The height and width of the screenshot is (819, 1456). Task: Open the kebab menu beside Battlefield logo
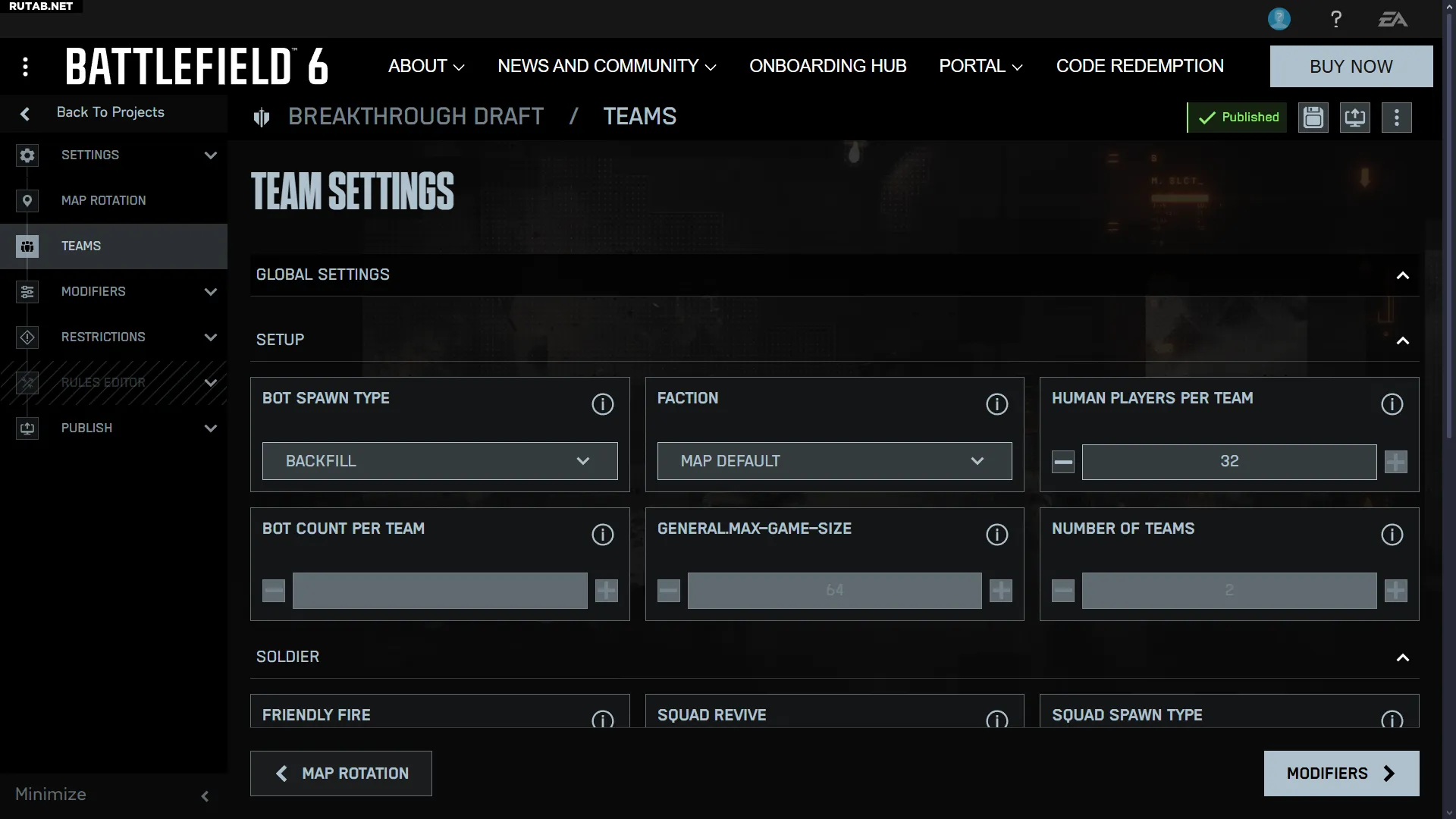pos(26,67)
